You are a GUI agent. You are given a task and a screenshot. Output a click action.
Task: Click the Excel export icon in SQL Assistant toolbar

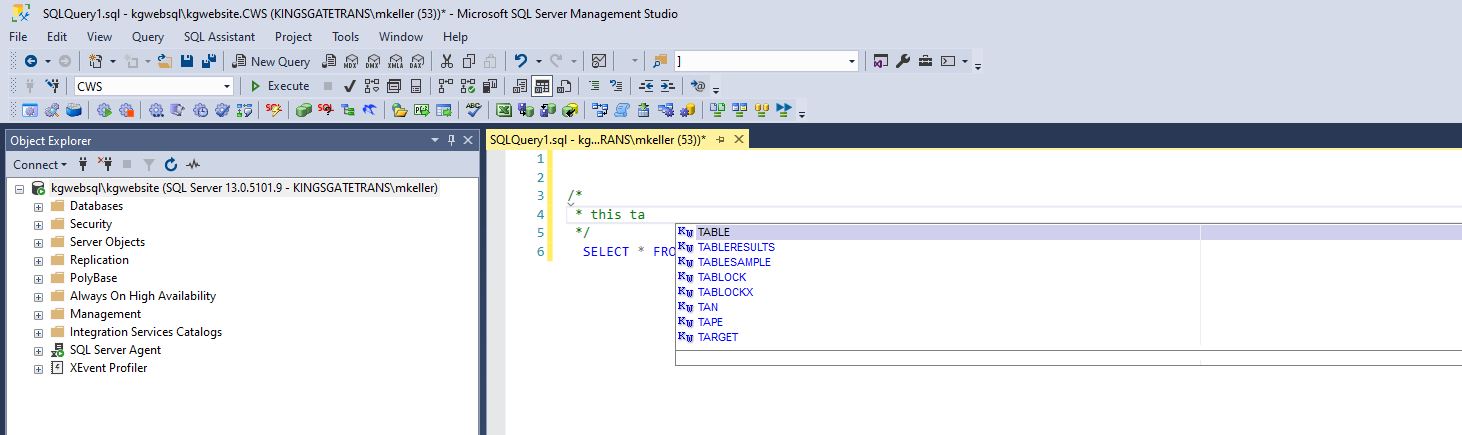pyautogui.click(x=503, y=110)
